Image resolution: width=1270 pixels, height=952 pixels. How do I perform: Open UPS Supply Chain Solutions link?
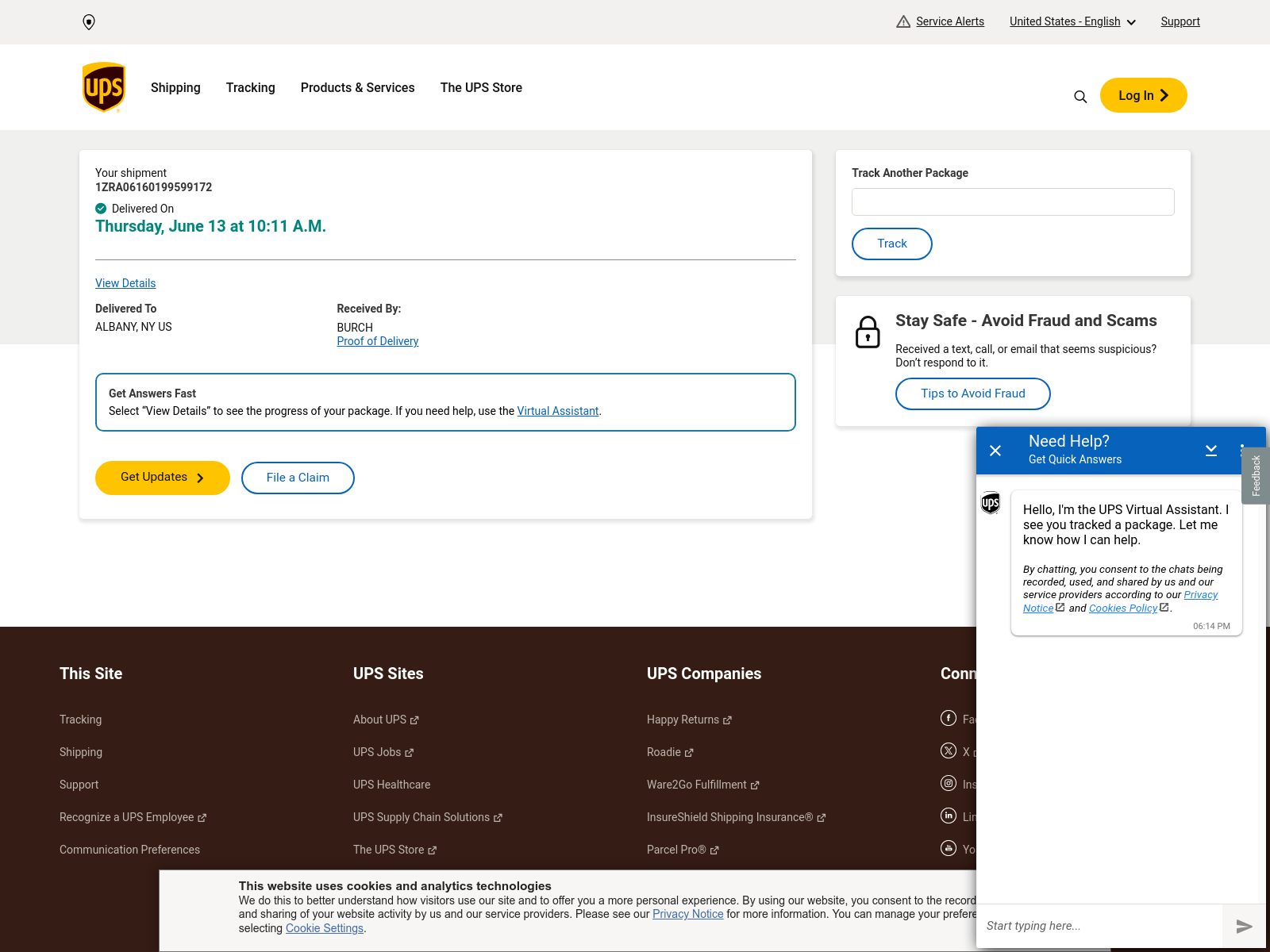[x=428, y=817]
